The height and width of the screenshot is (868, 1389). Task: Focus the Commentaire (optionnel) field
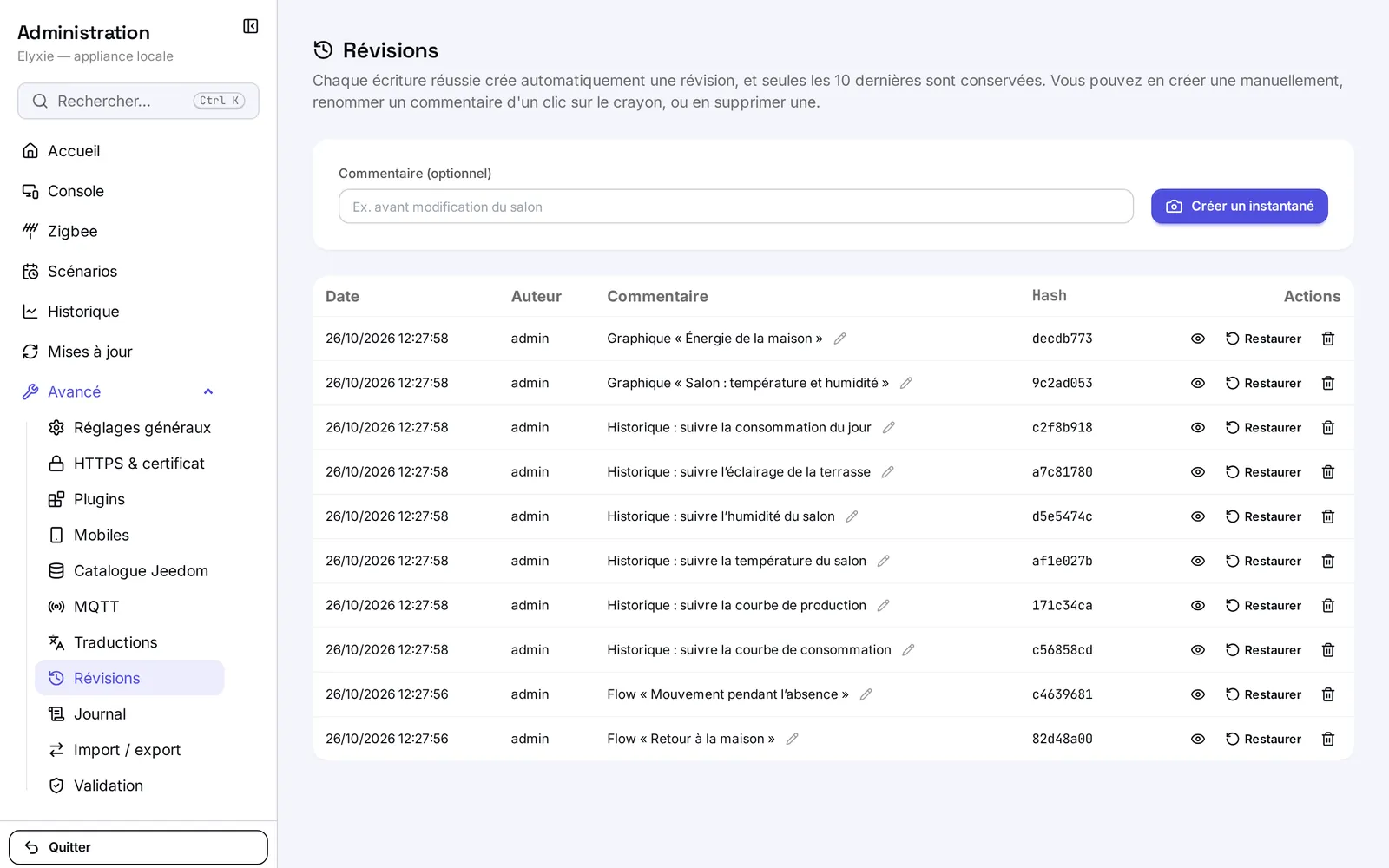point(735,207)
